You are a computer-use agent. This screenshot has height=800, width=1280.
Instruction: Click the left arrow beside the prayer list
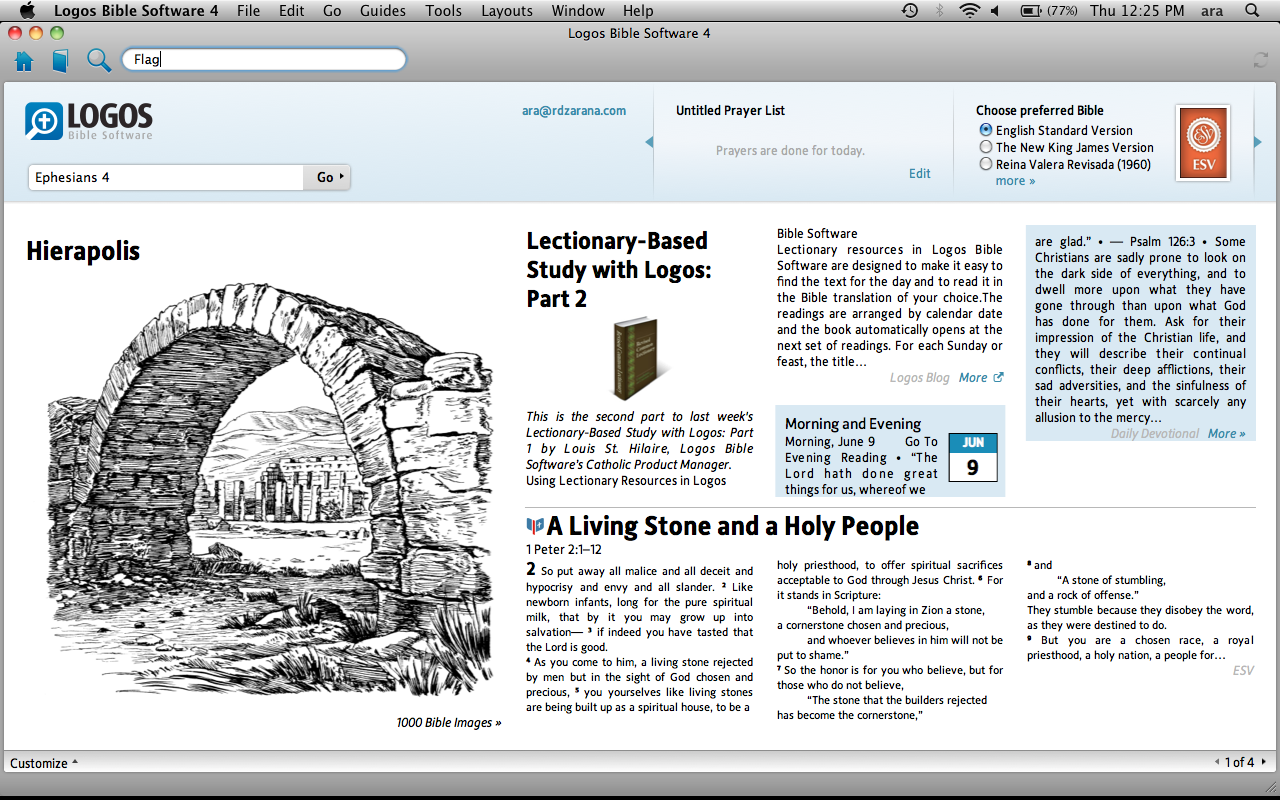coord(649,142)
